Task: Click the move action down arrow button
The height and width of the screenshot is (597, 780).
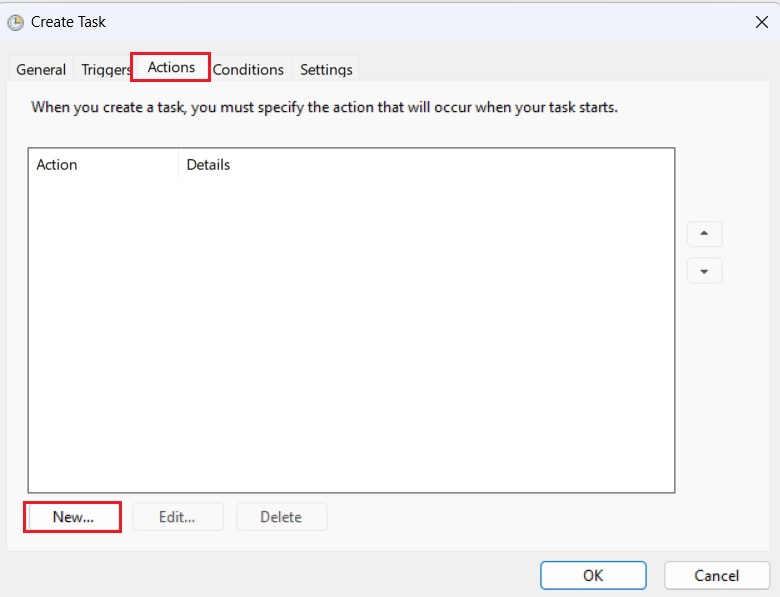Action: [x=704, y=271]
